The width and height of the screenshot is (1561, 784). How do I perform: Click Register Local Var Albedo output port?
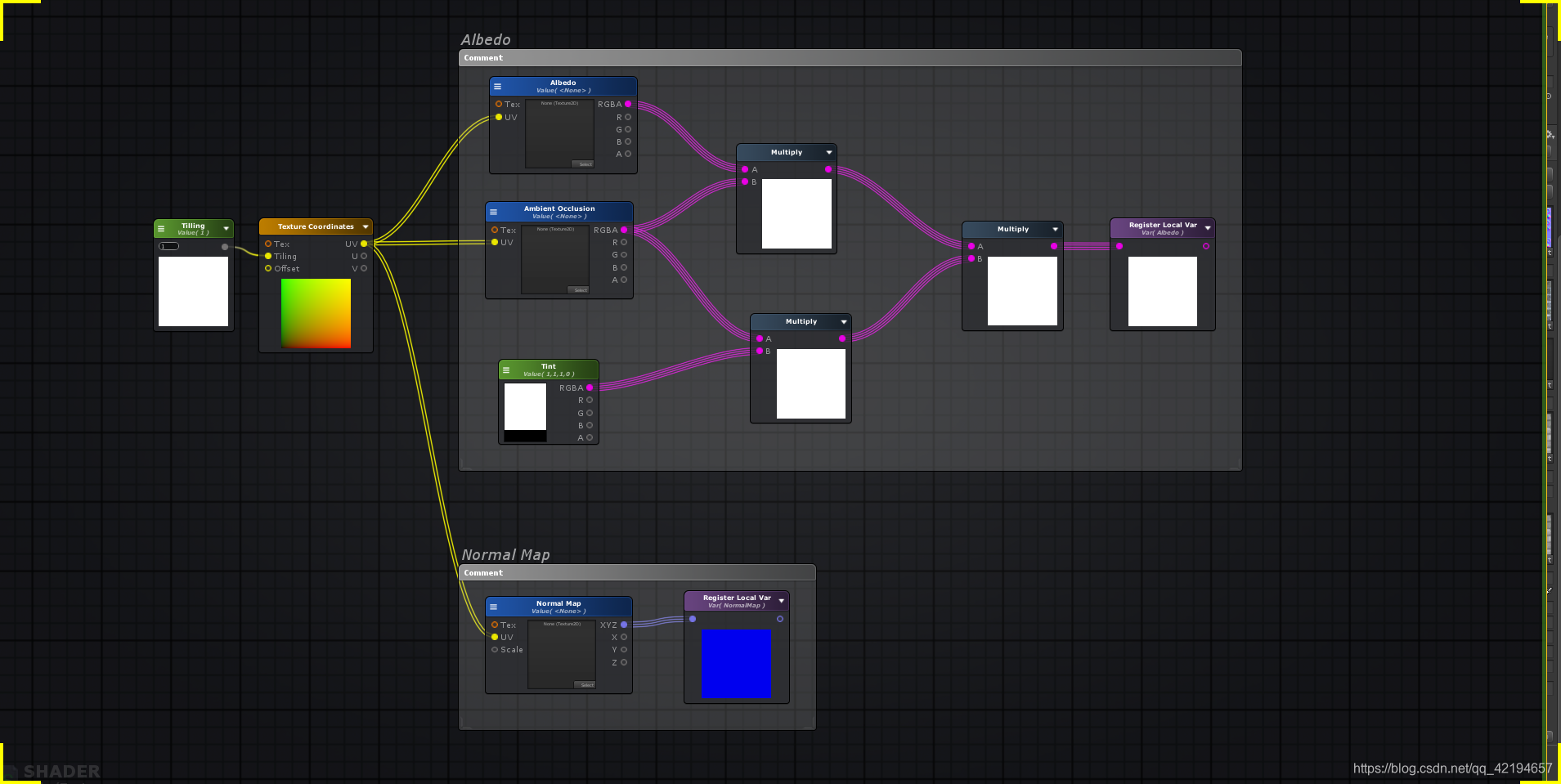(x=1206, y=246)
